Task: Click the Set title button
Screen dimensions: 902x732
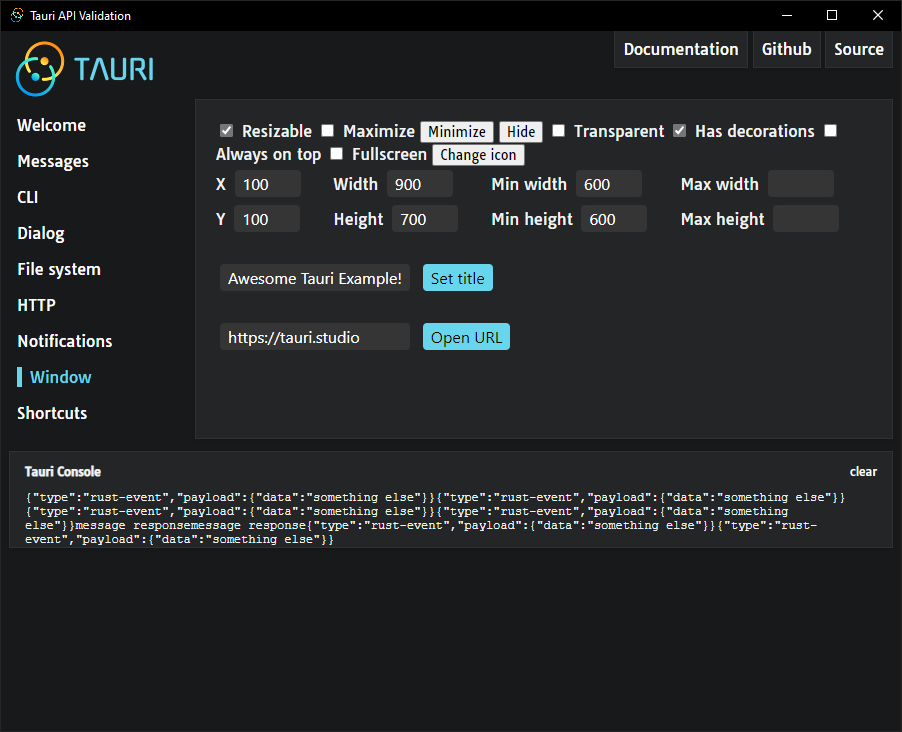Action: [x=457, y=278]
